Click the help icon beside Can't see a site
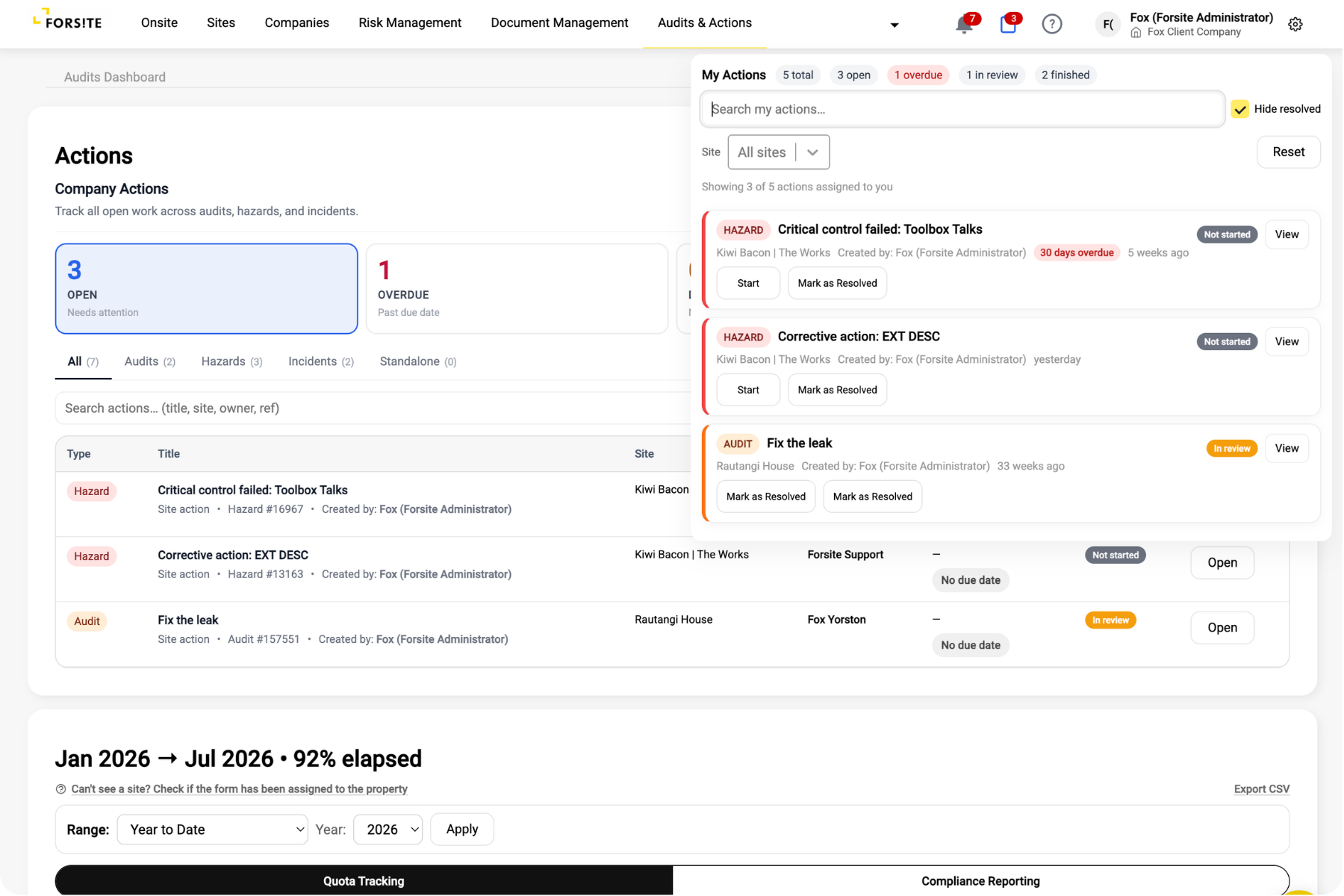 pyautogui.click(x=61, y=789)
